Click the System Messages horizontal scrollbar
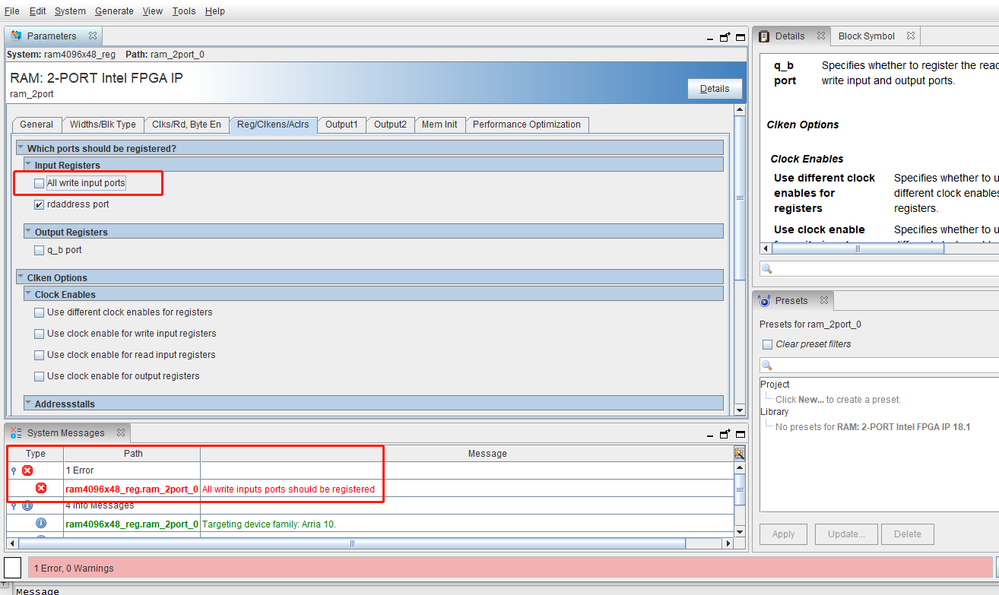The height and width of the screenshot is (595, 999). coord(352,543)
